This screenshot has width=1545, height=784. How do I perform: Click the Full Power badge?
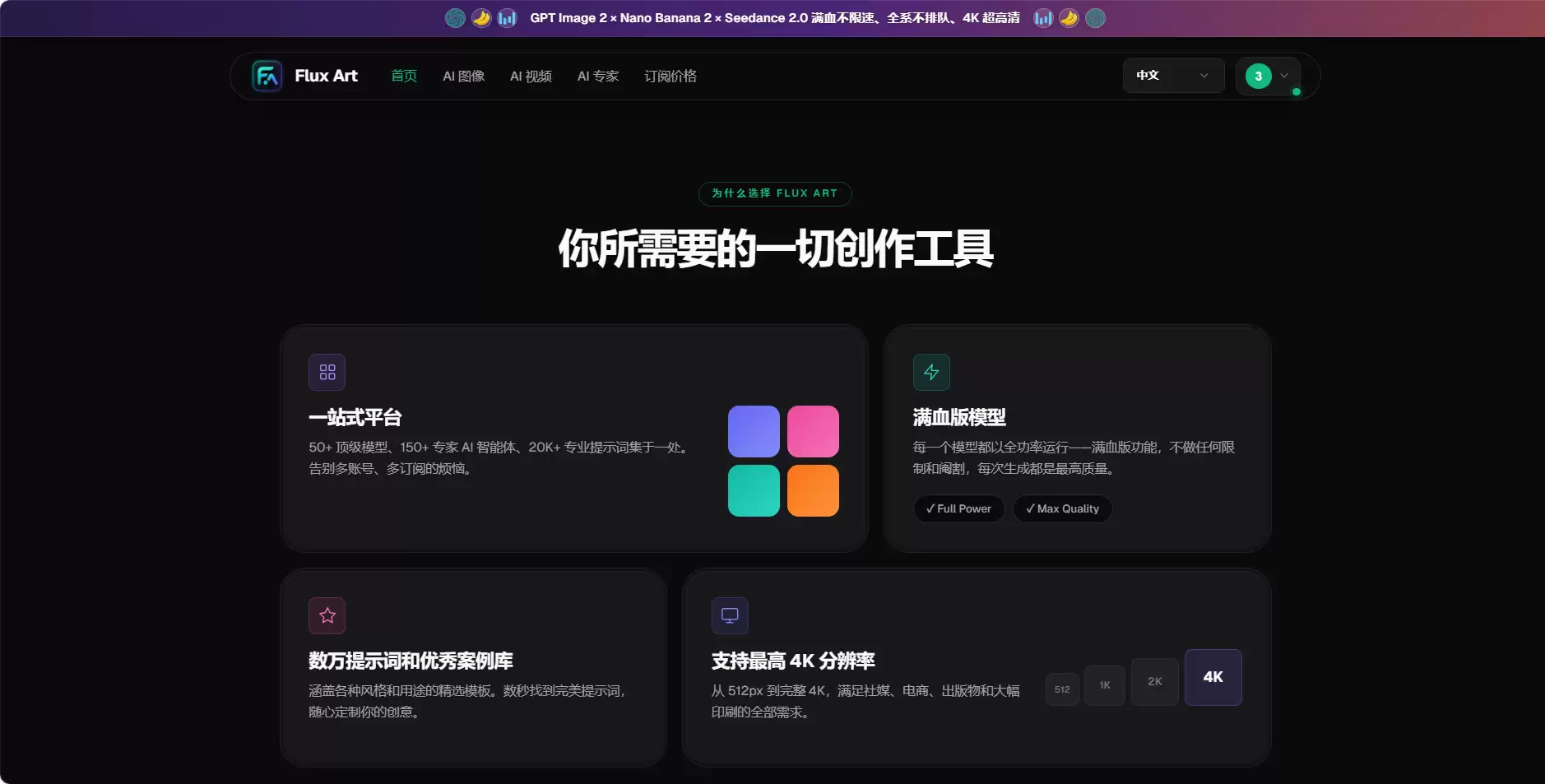coord(958,508)
